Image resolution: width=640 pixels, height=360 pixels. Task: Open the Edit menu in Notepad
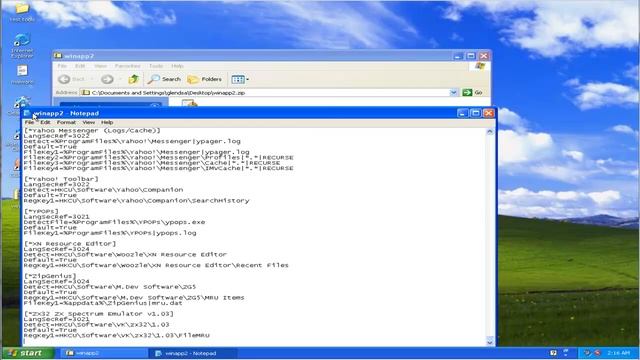(x=45, y=122)
